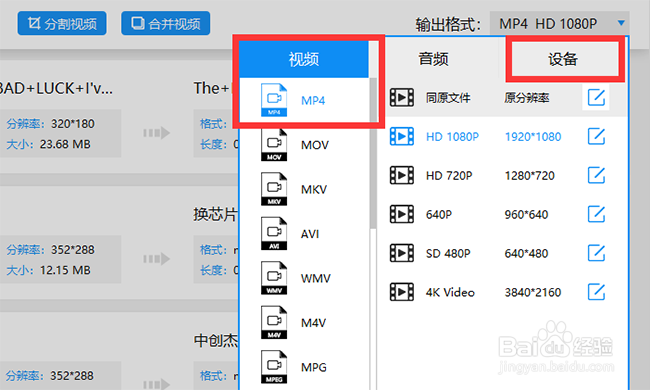
Task: Click the 原分辨率 resolution label
Action: point(526,98)
